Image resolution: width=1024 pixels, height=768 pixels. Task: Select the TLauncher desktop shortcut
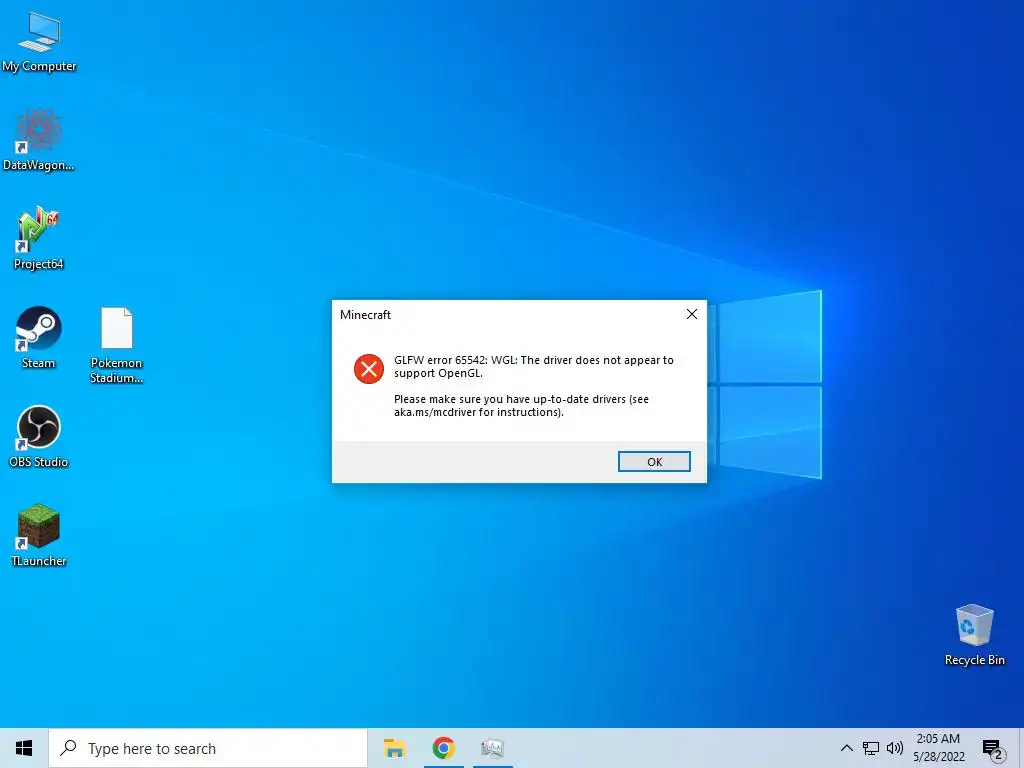pyautogui.click(x=39, y=536)
